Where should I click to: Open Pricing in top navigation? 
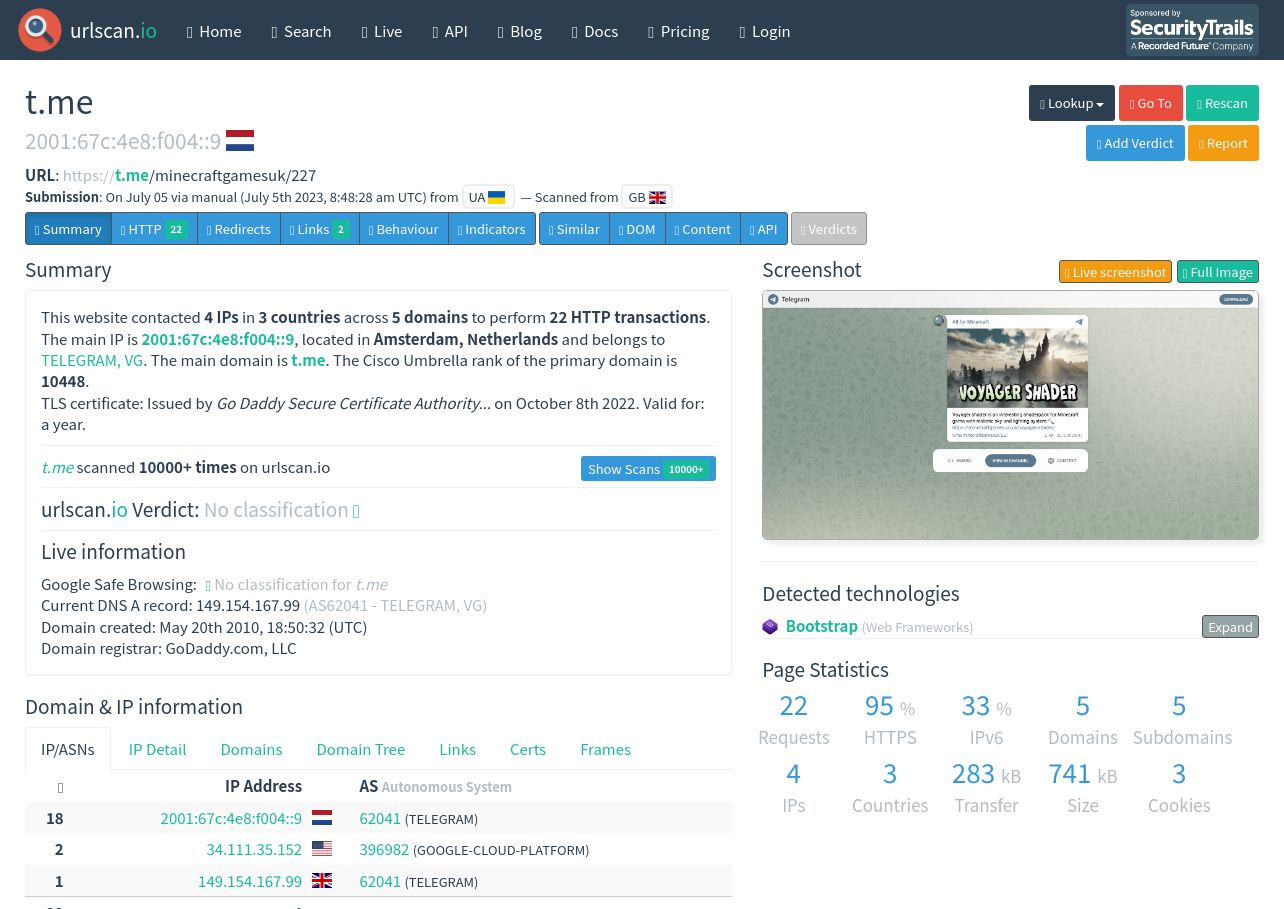679,31
